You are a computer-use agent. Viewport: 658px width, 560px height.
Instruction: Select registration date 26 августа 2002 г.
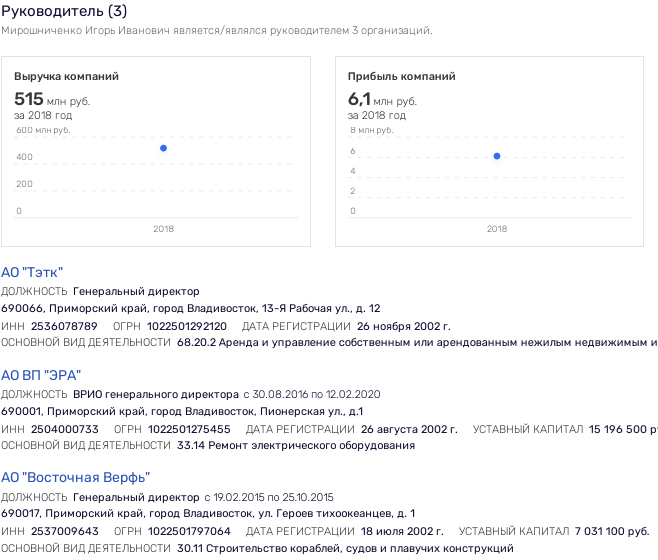(x=409, y=429)
